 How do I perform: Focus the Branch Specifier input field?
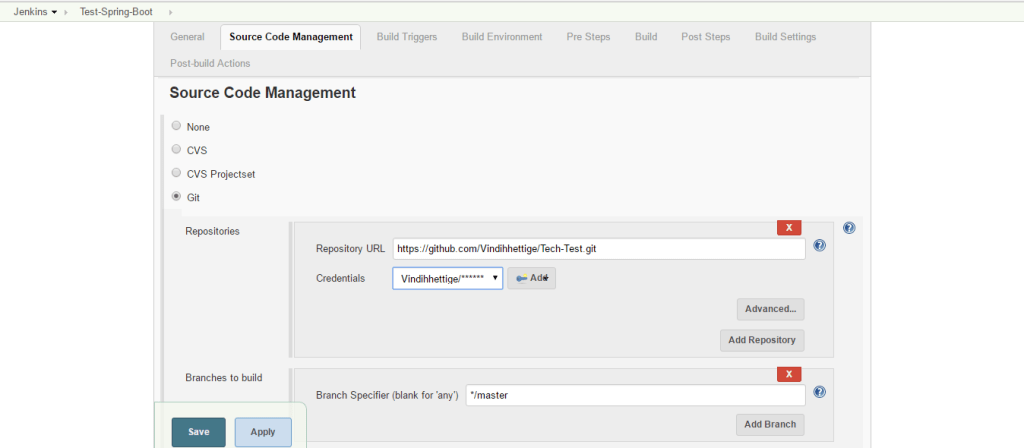coord(635,395)
